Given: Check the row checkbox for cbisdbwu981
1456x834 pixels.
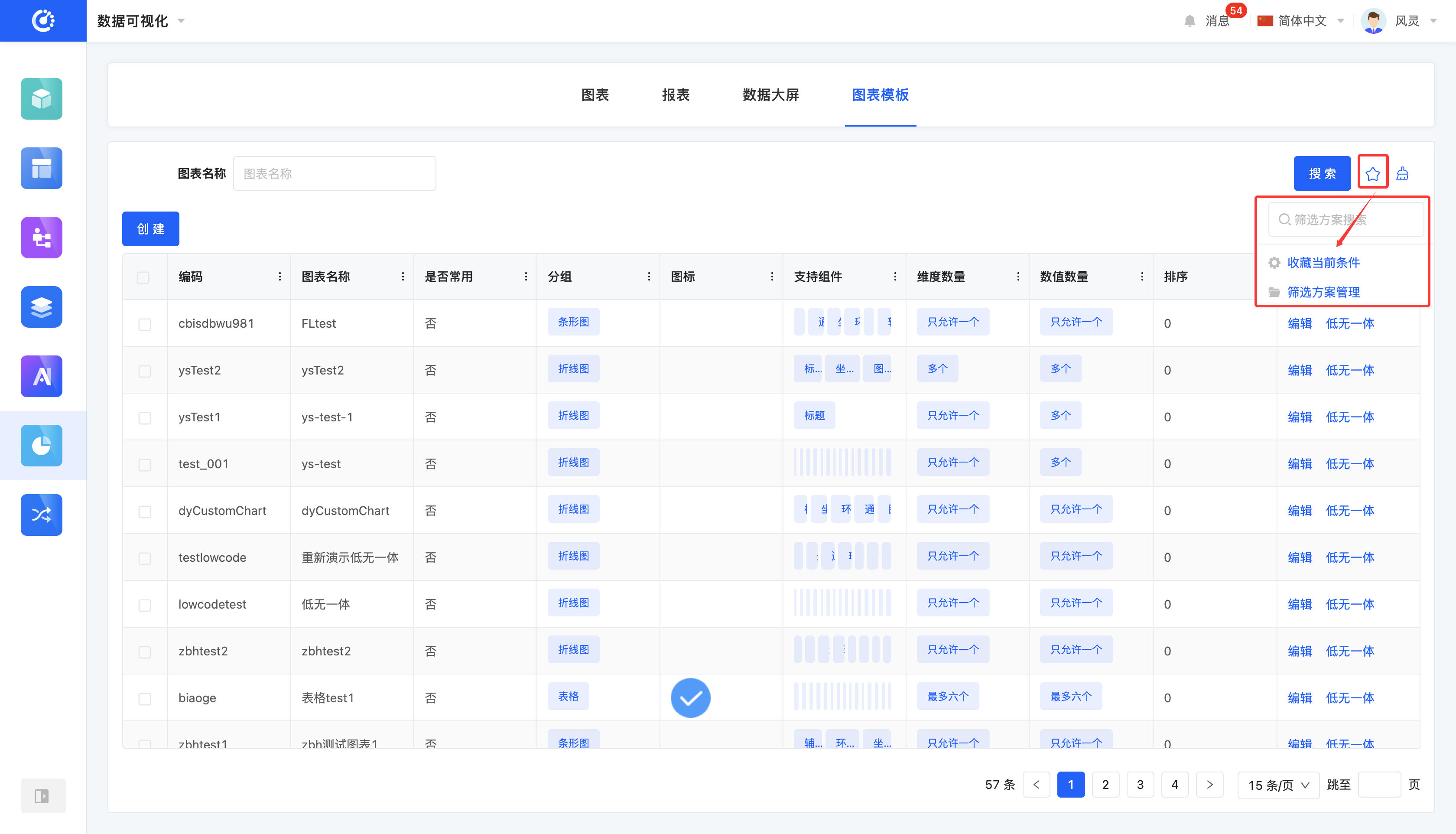Looking at the screenshot, I should 144,324.
